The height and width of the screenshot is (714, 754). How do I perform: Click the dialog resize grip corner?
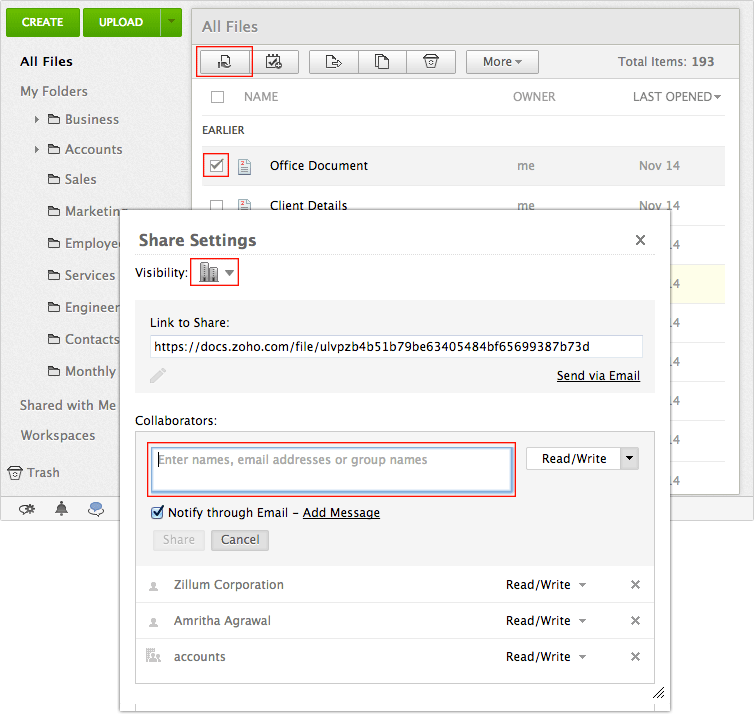(x=658, y=693)
